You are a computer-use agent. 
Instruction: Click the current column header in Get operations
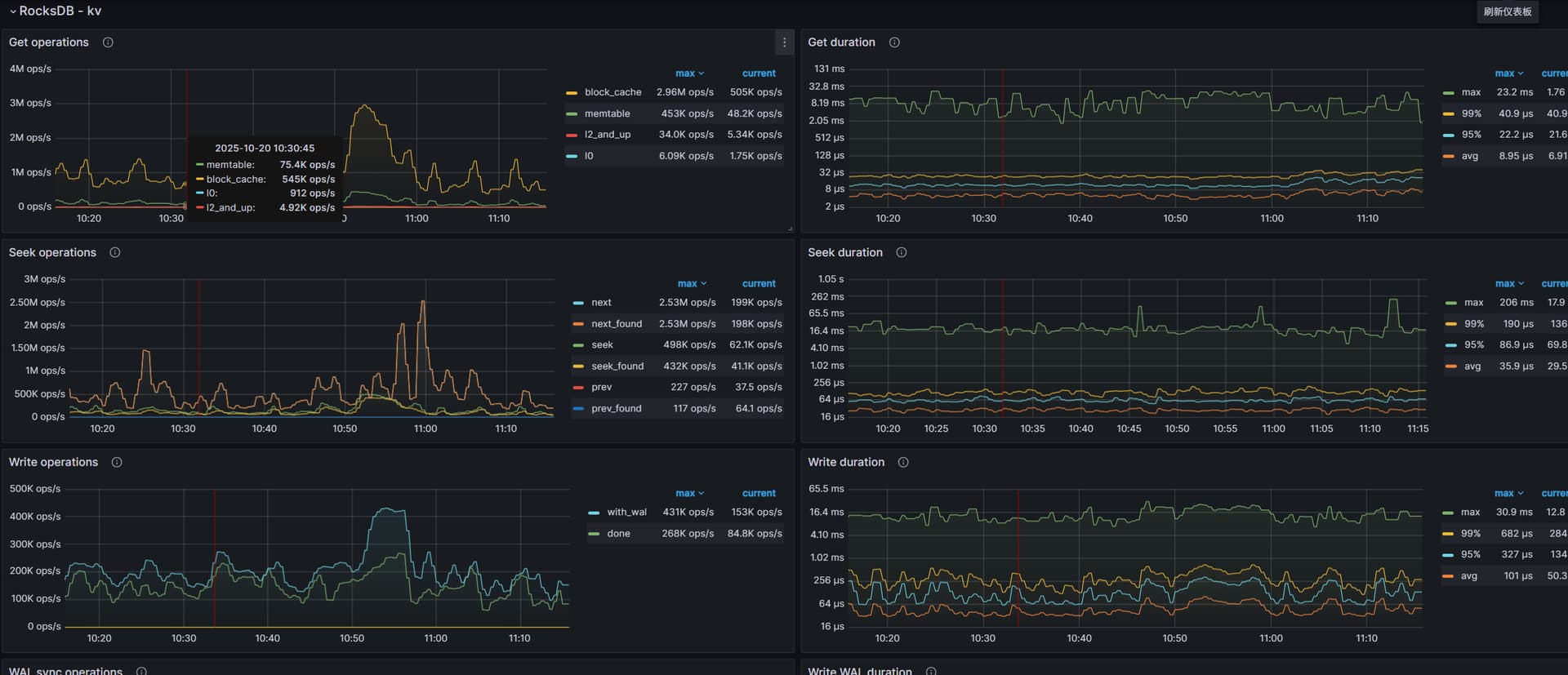[x=758, y=73]
